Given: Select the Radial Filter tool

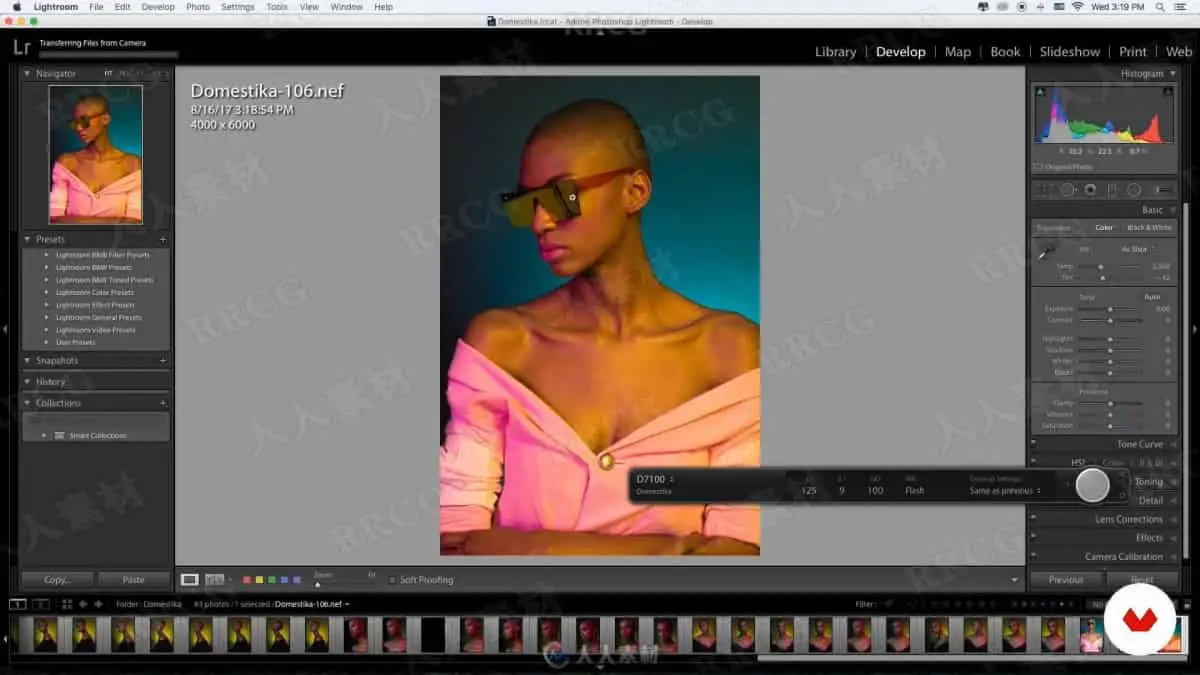Looking at the screenshot, I should (1134, 190).
